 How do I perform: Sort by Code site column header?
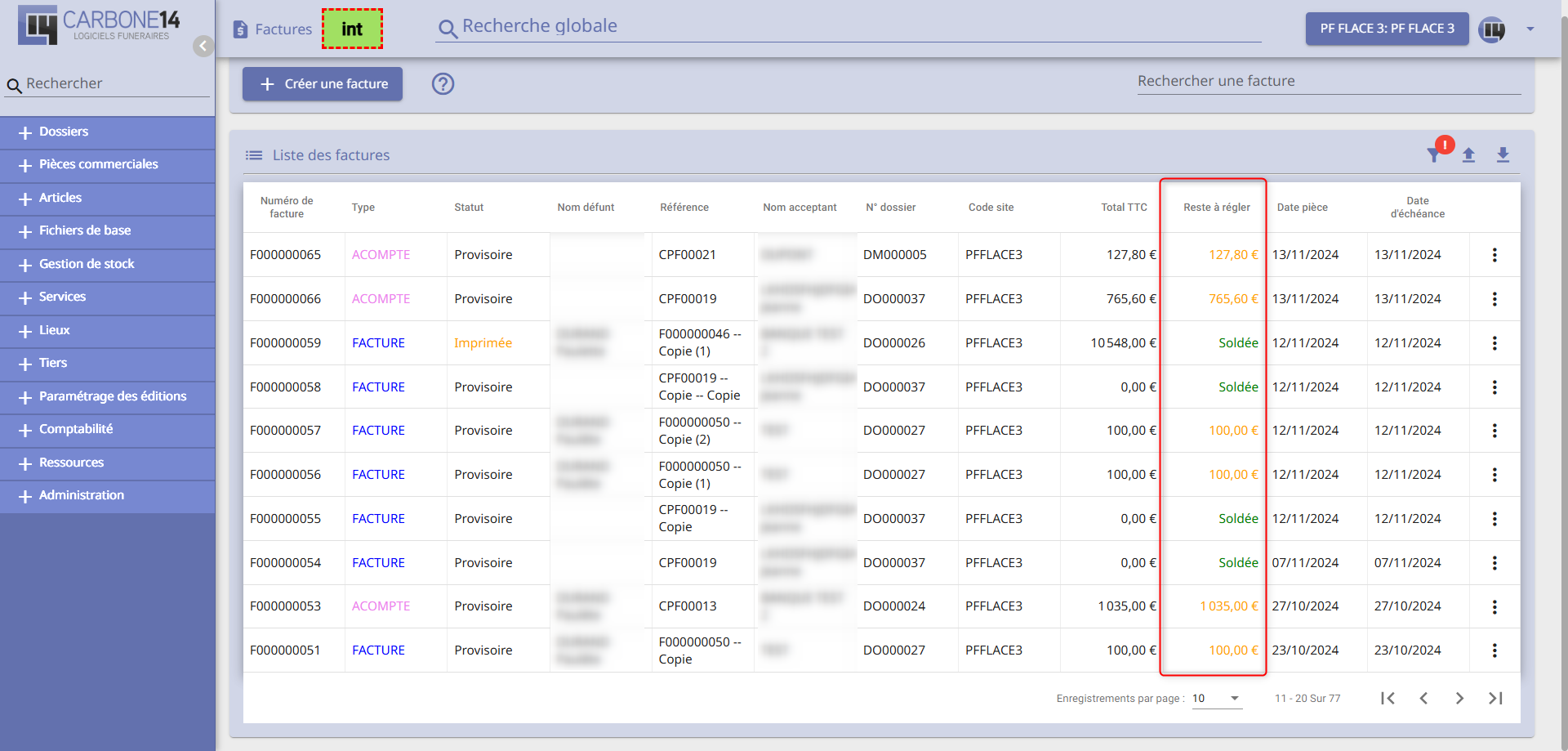point(991,208)
